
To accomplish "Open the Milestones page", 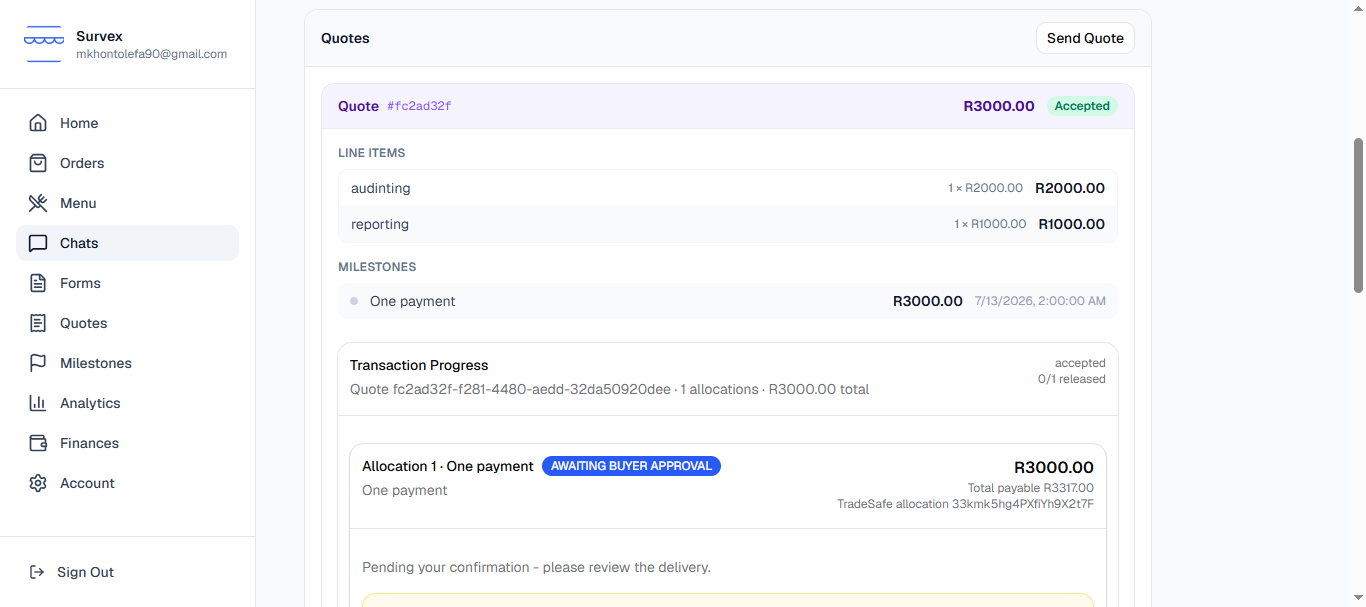I will click(x=127, y=363).
